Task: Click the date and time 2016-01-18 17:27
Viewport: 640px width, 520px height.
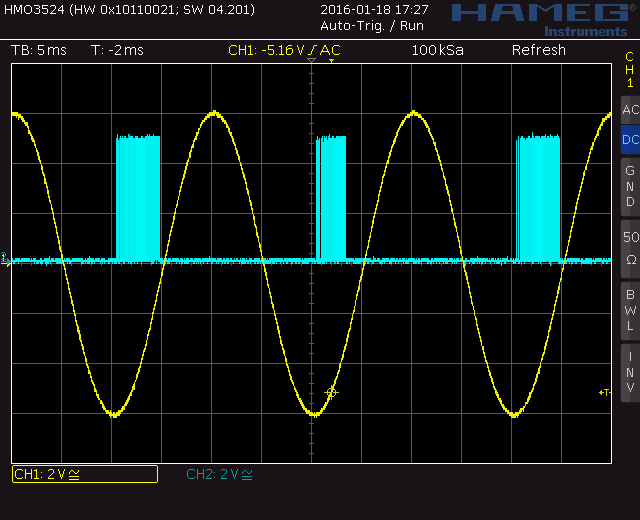Action: [374, 9]
